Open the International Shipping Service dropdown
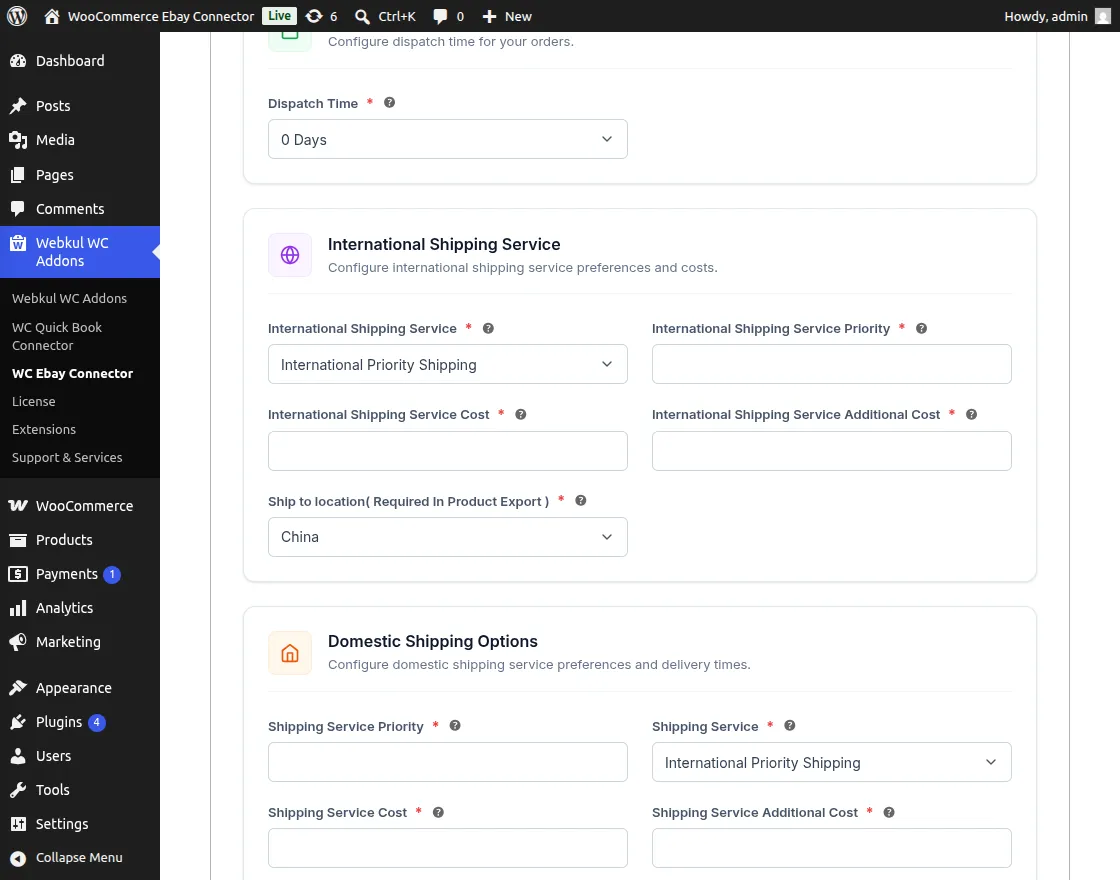1120x880 pixels. coord(448,364)
